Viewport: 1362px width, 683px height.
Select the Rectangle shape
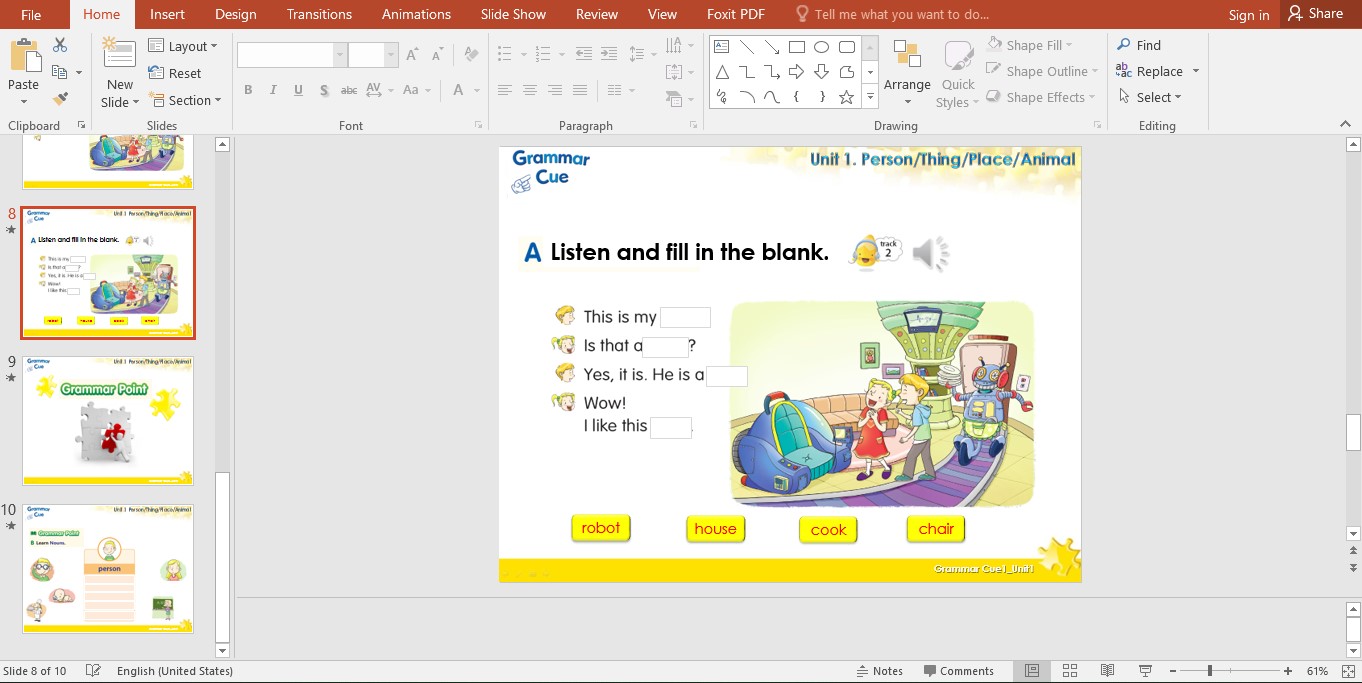click(x=797, y=46)
